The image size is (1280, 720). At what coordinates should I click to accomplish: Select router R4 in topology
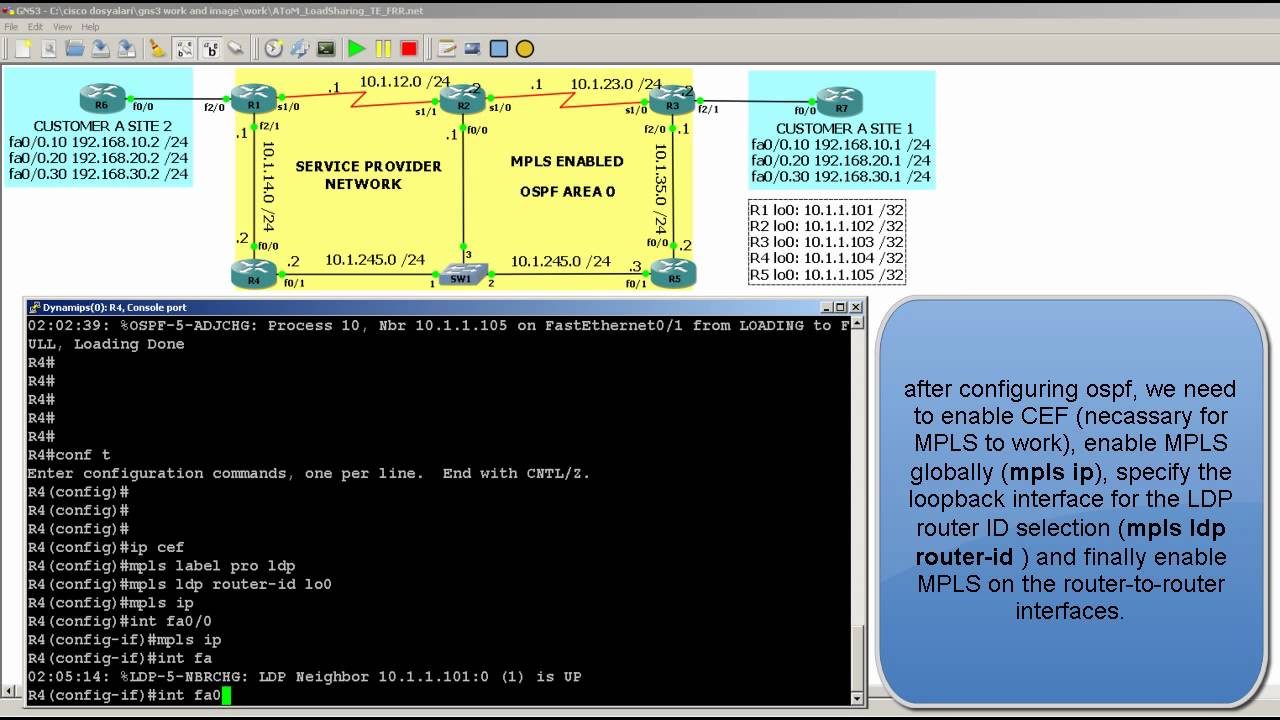253,272
